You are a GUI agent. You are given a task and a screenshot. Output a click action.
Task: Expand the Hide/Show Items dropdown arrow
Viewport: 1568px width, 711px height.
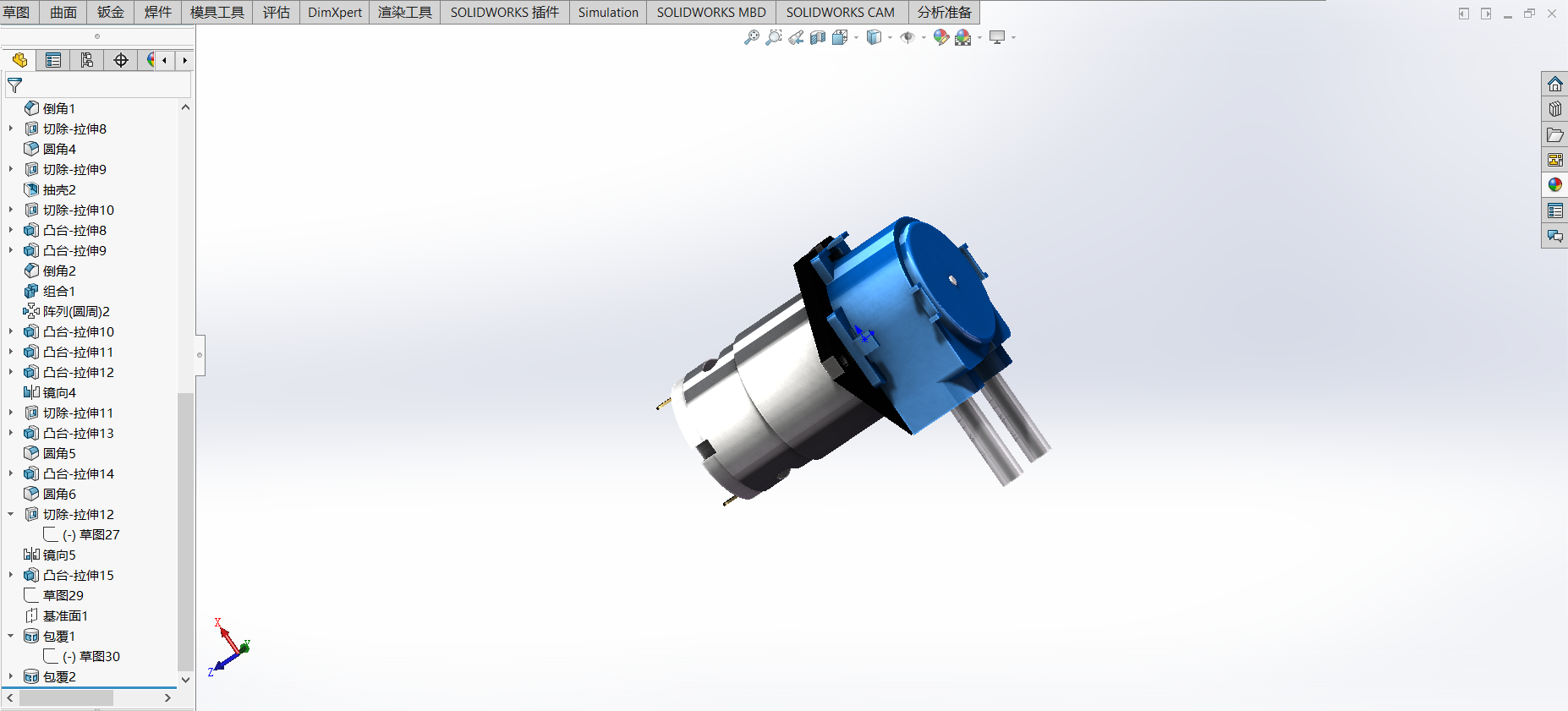[x=924, y=37]
